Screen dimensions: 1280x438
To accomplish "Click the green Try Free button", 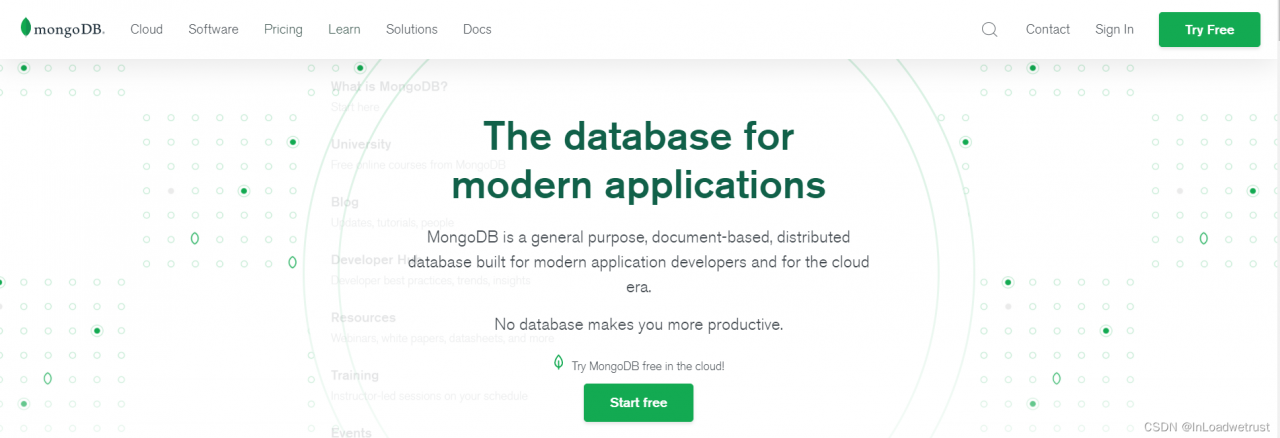I will coord(1209,29).
